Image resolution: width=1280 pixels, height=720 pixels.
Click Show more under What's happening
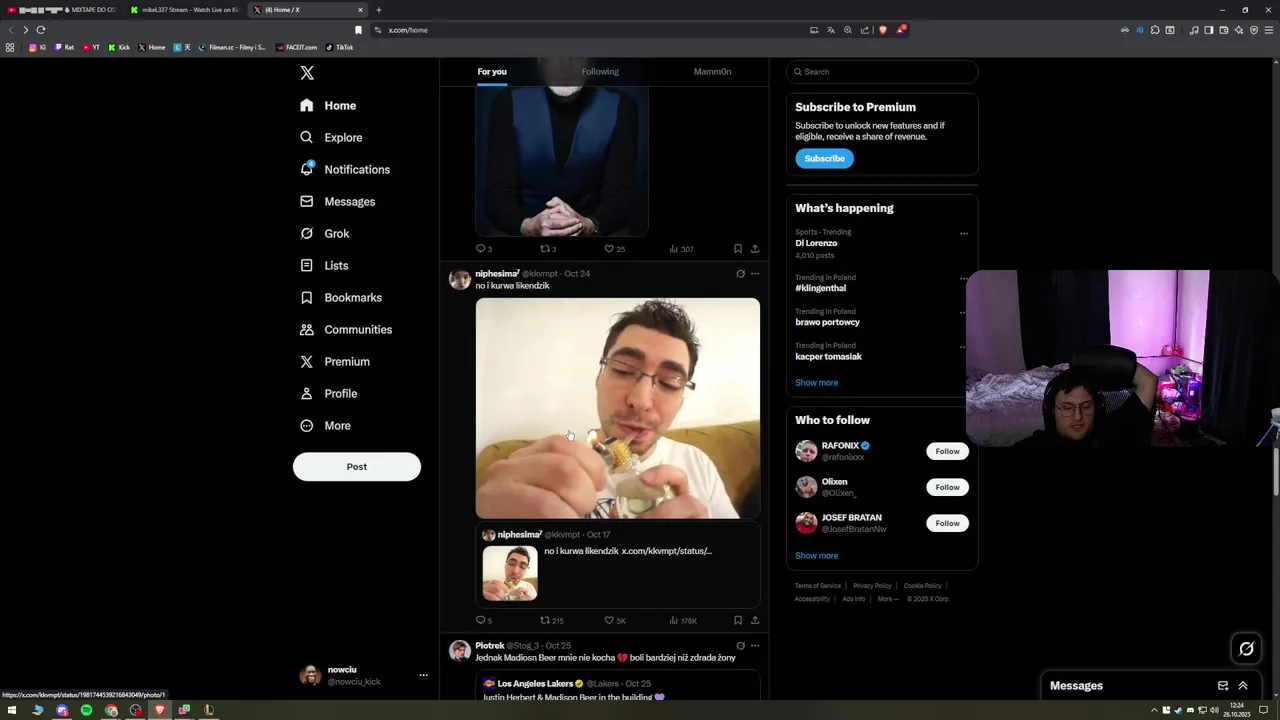pos(816,382)
